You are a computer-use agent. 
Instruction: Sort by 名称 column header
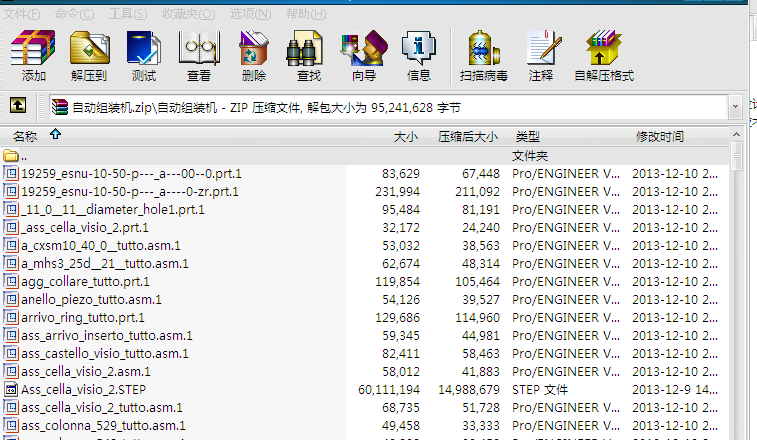click(x=25, y=137)
